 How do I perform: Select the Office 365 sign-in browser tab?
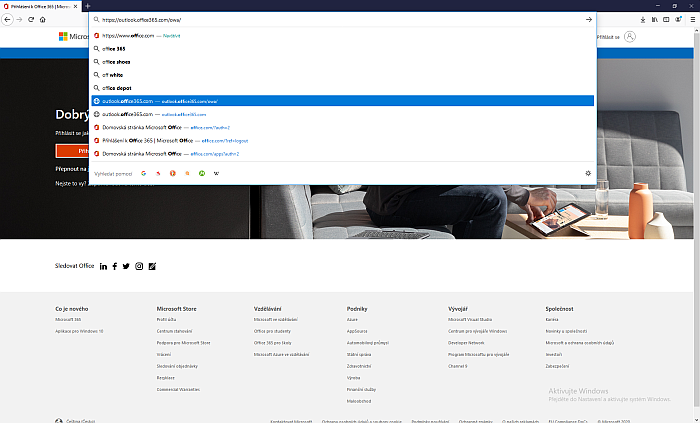[x=40, y=6]
